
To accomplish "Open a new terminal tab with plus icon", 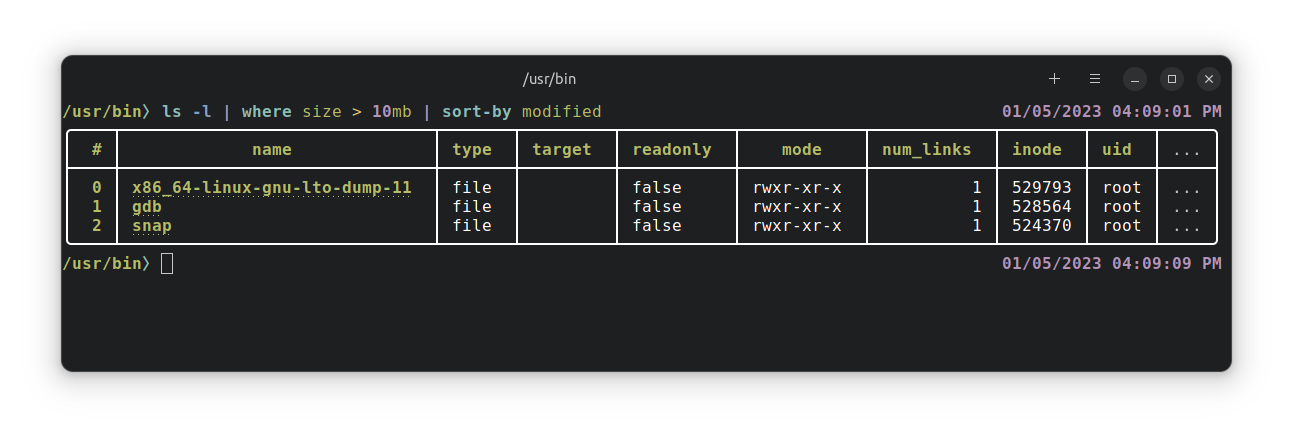I will [1054, 79].
